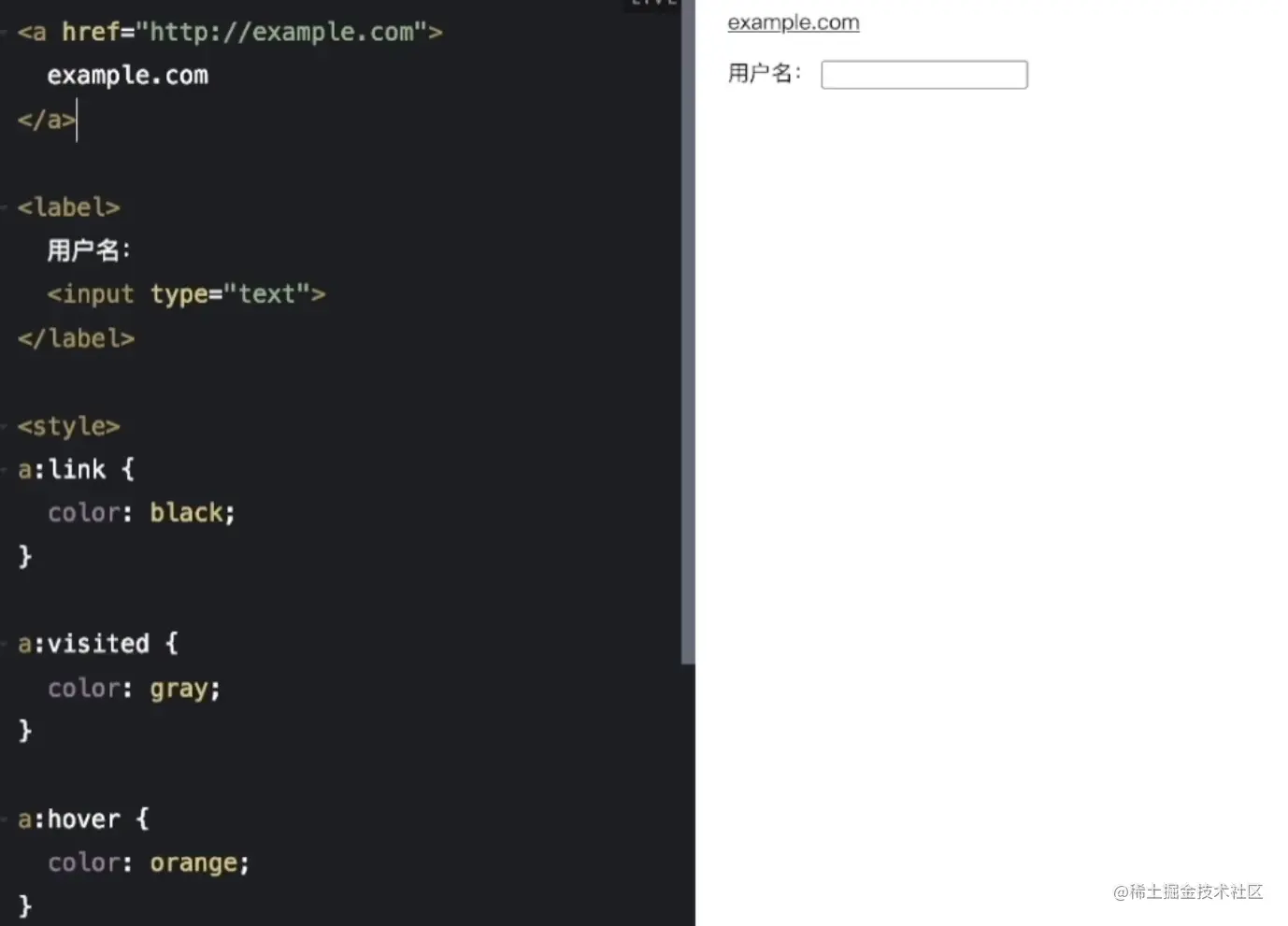The height and width of the screenshot is (926, 1288).
Task: Click the 用户名: label in preview
Action: (764, 73)
